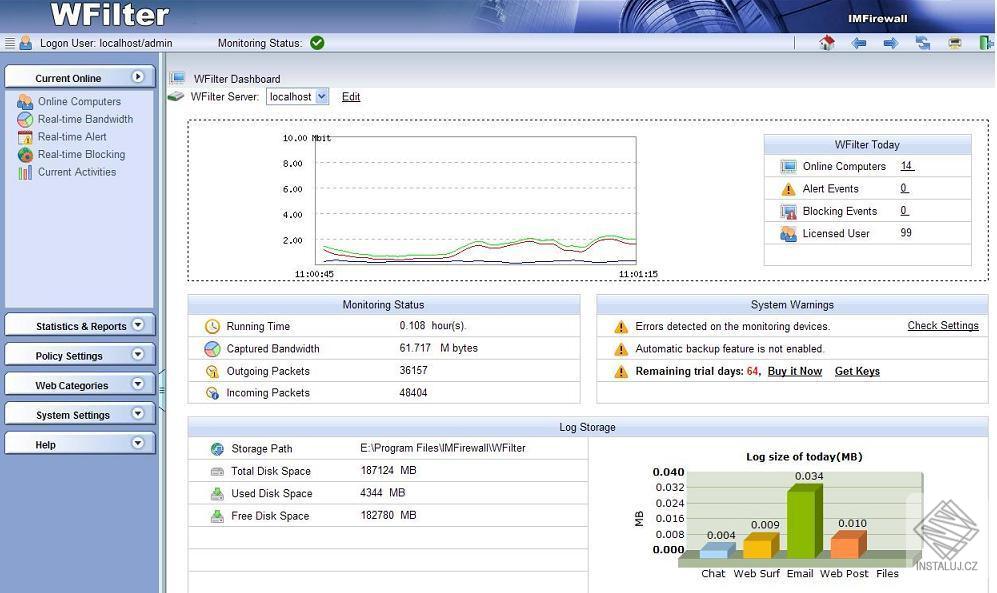
Task: Click the Online Computers icon in WFilter Today
Action: pyautogui.click(x=788, y=167)
